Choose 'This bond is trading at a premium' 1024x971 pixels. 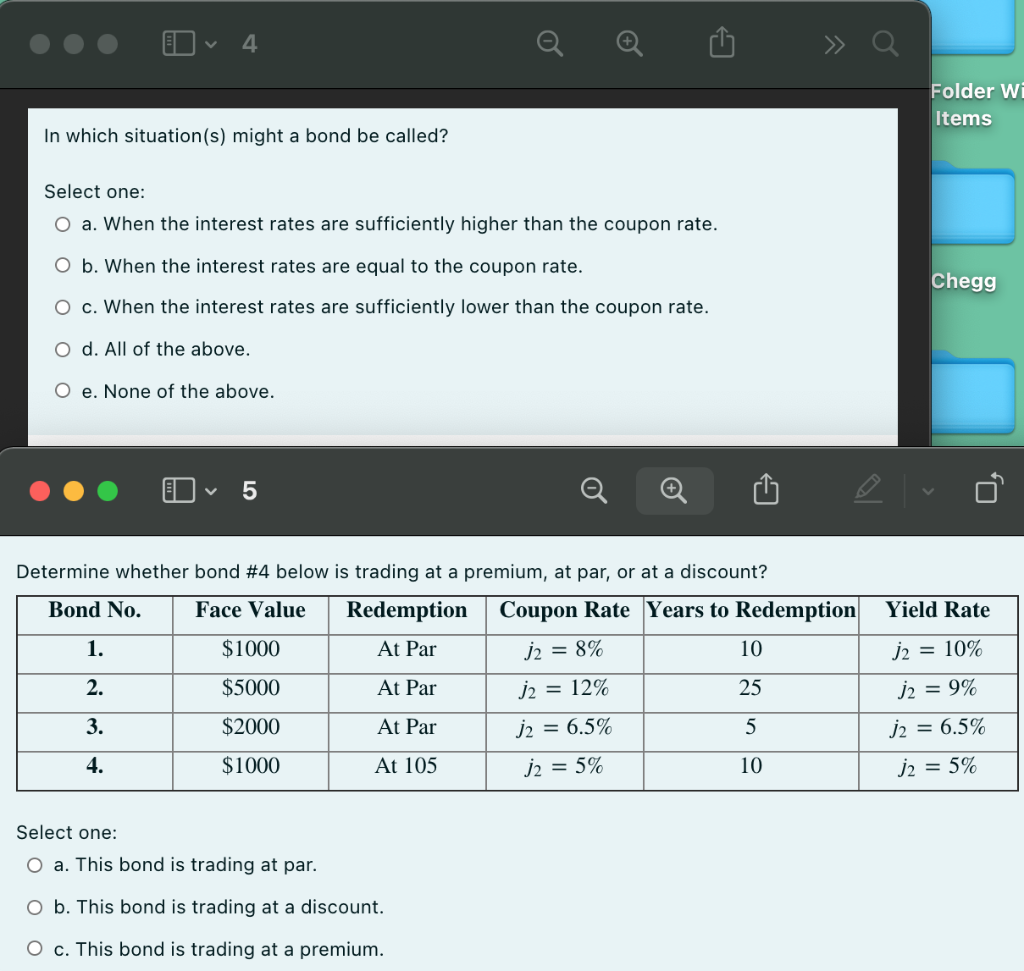tap(35, 948)
